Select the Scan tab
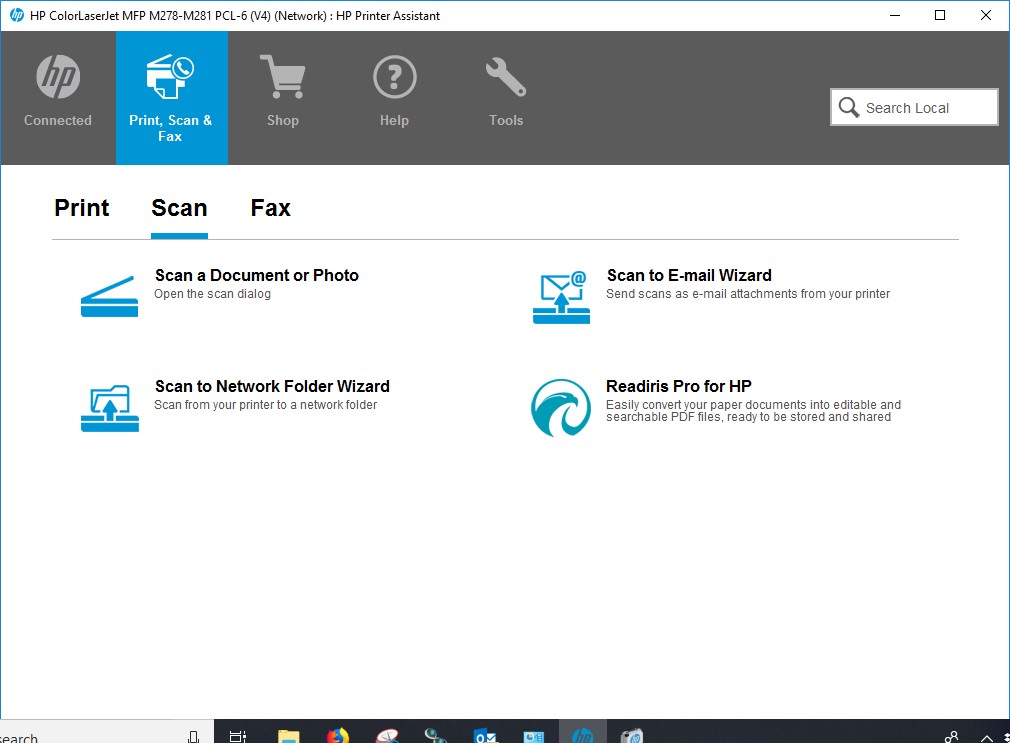Screen dimensions: 1010x743 pos(179,208)
